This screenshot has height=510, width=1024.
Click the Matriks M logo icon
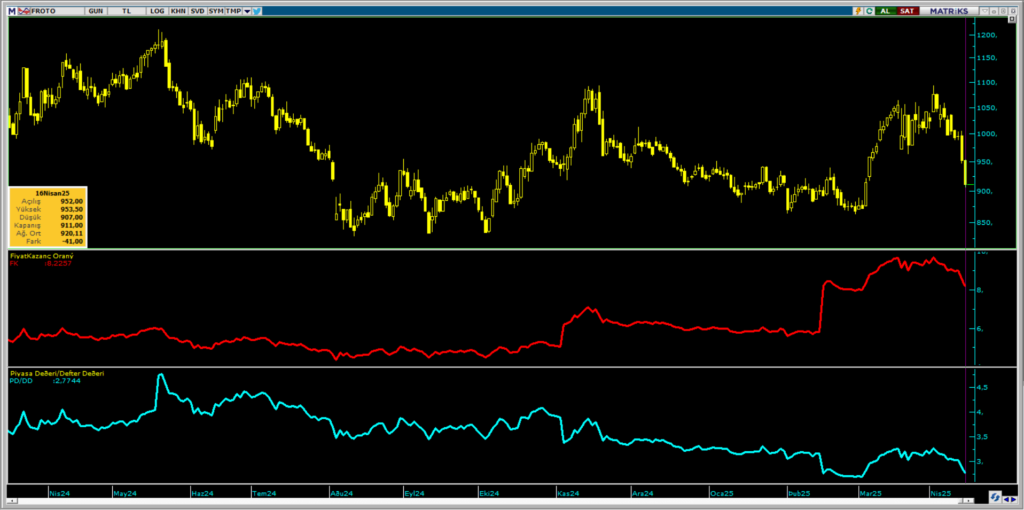[12, 10]
